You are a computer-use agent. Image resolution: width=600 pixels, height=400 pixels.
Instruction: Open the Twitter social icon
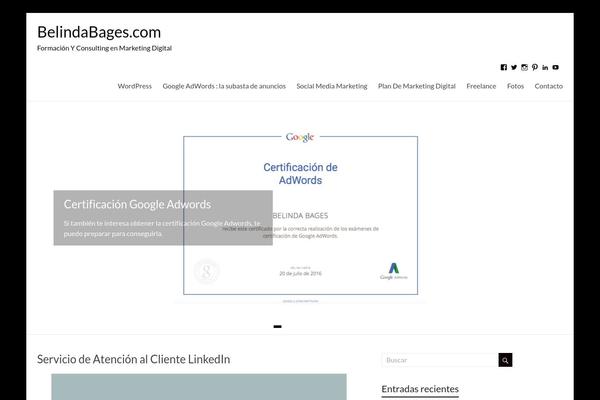(x=514, y=67)
